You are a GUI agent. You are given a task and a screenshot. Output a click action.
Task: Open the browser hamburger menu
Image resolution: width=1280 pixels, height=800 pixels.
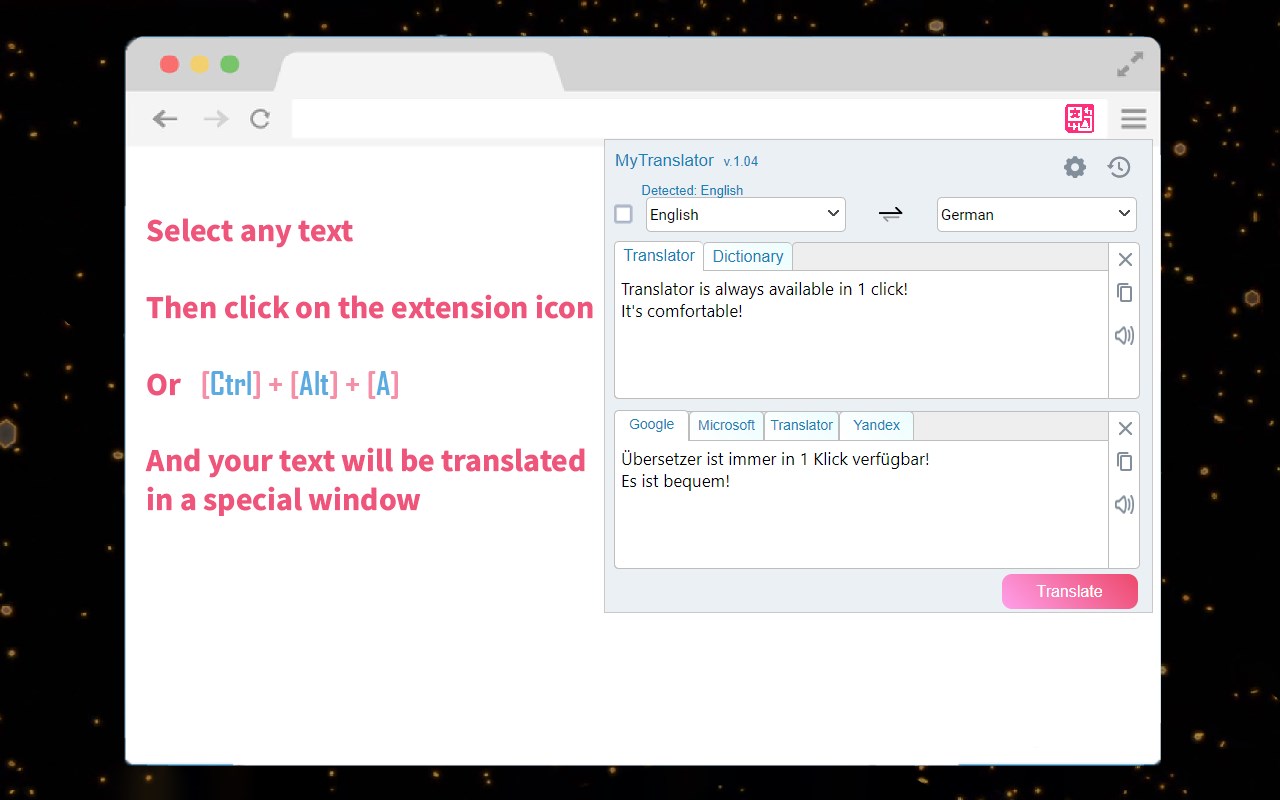[x=1133, y=119]
